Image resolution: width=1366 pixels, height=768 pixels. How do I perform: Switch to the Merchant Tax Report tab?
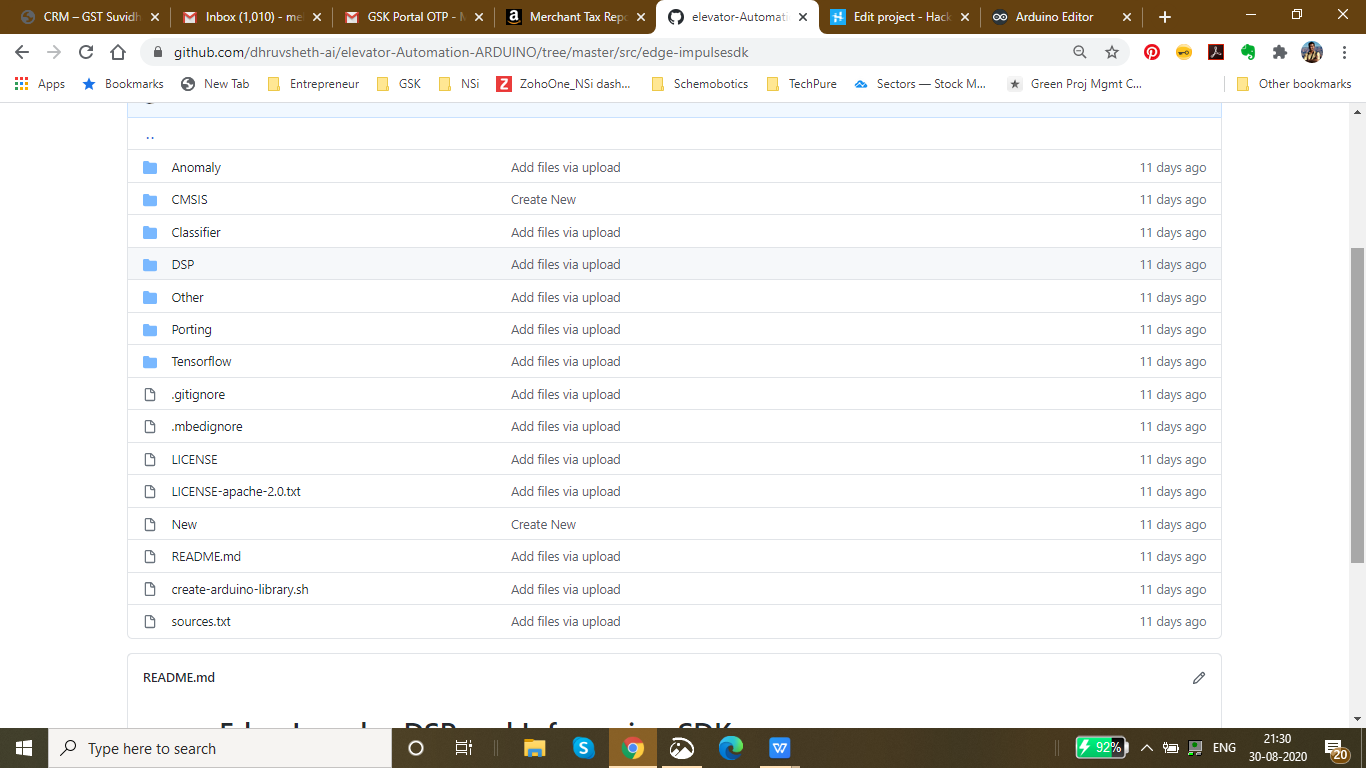point(575,17)
